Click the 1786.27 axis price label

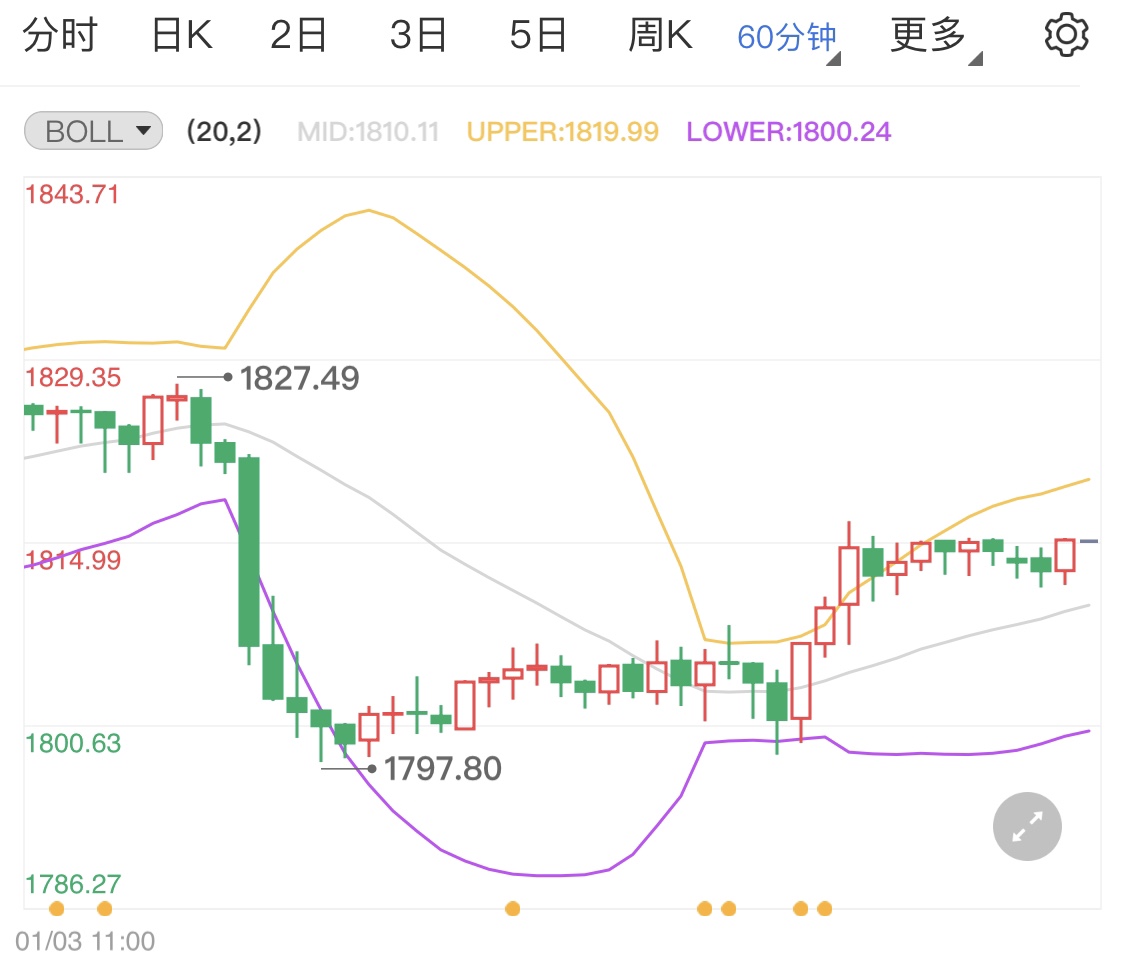(x=72, y=884)
